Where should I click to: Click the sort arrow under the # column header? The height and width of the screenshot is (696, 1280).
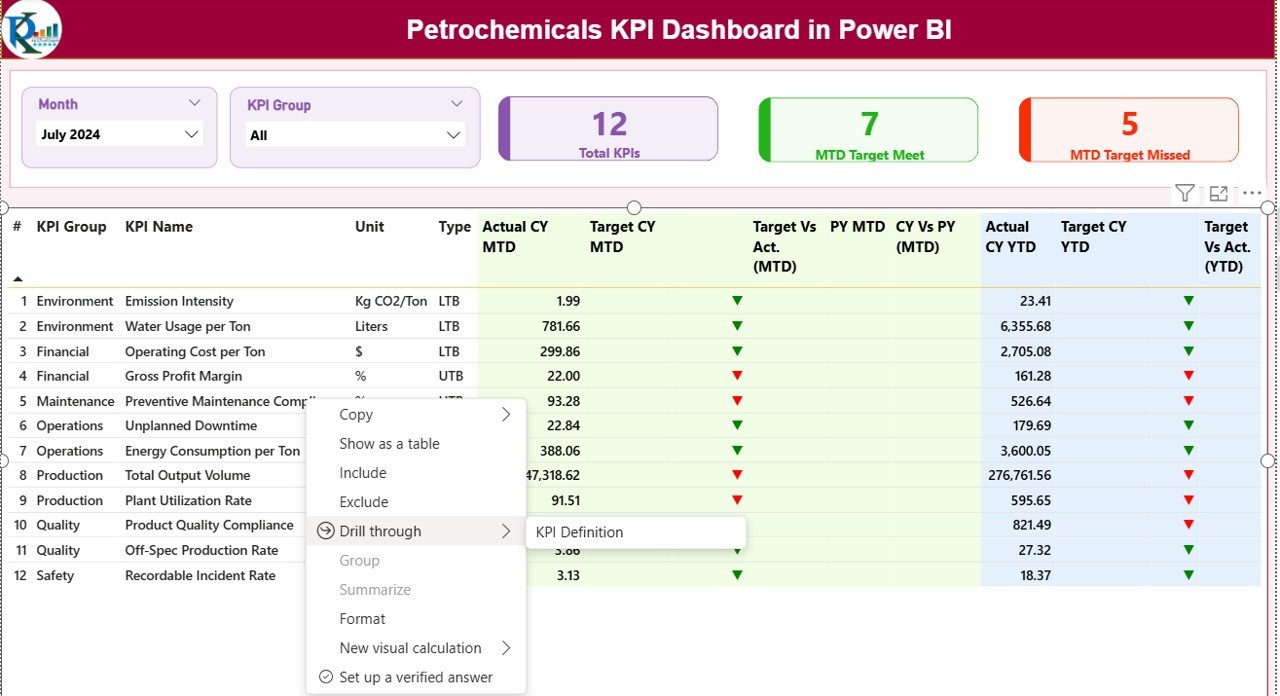(x=16, y=280)
